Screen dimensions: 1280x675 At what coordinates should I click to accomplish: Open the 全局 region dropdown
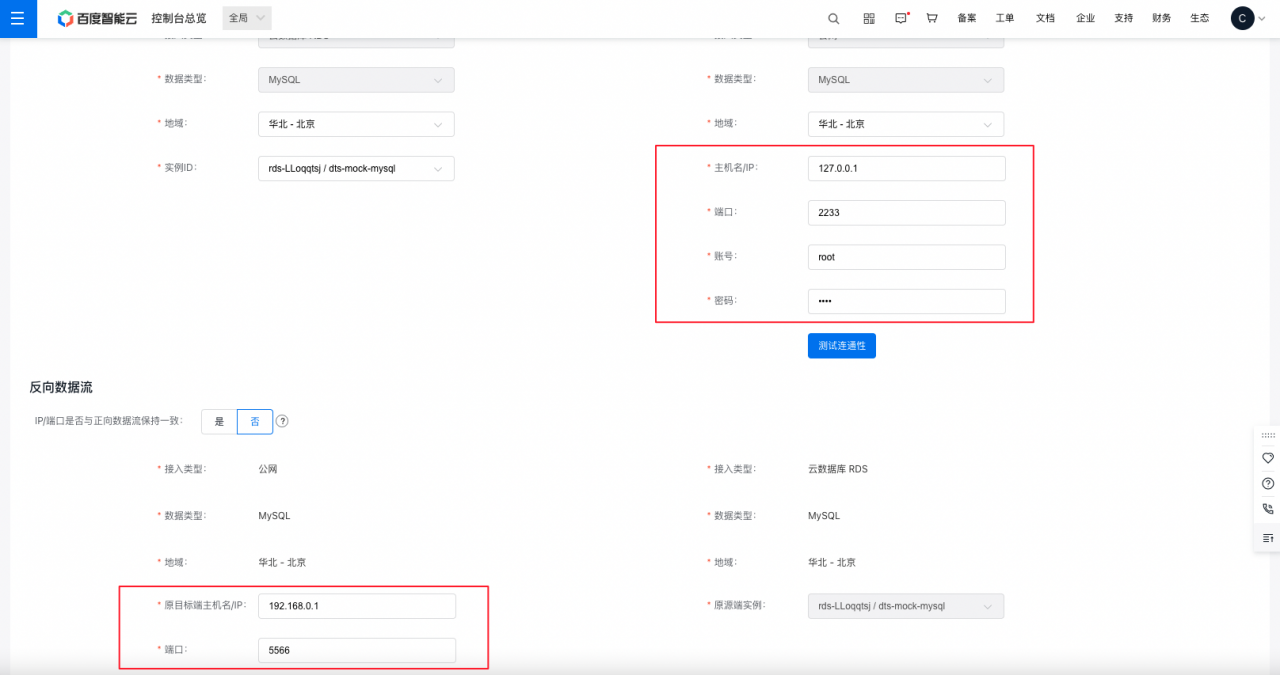[246, 18]
